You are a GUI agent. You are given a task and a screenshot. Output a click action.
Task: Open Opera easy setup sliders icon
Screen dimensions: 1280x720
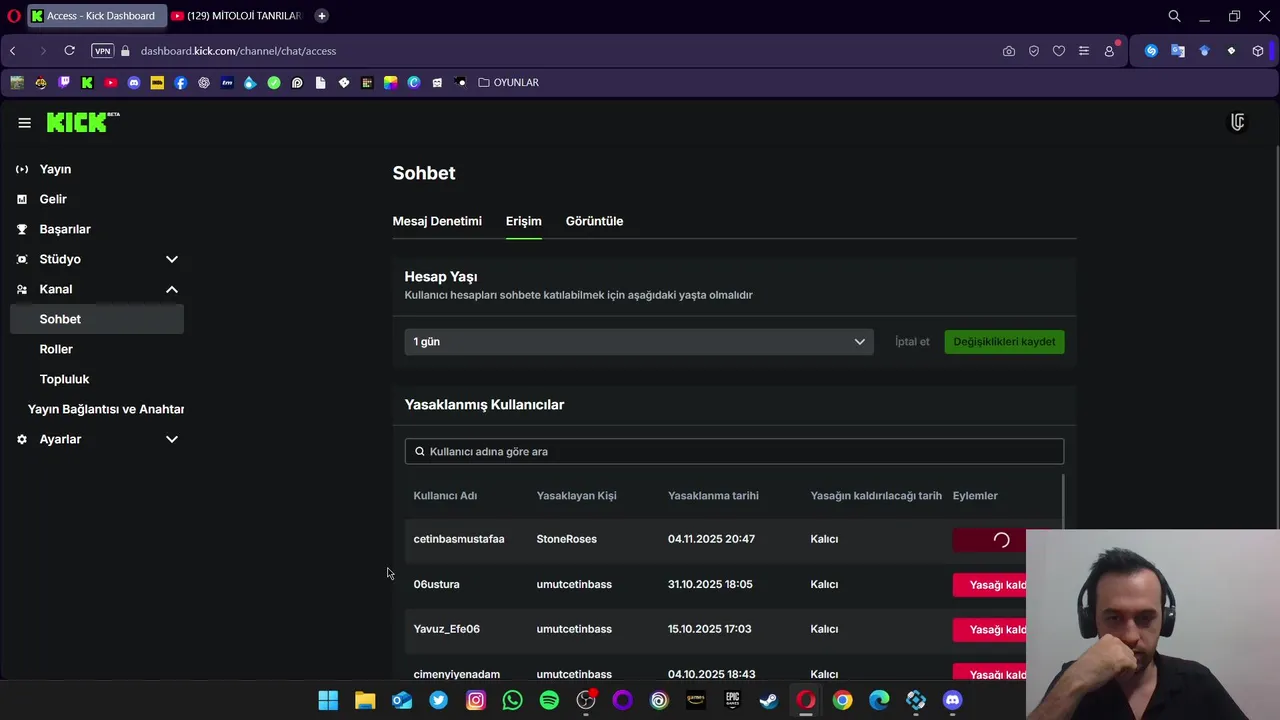pos(1084,51)
